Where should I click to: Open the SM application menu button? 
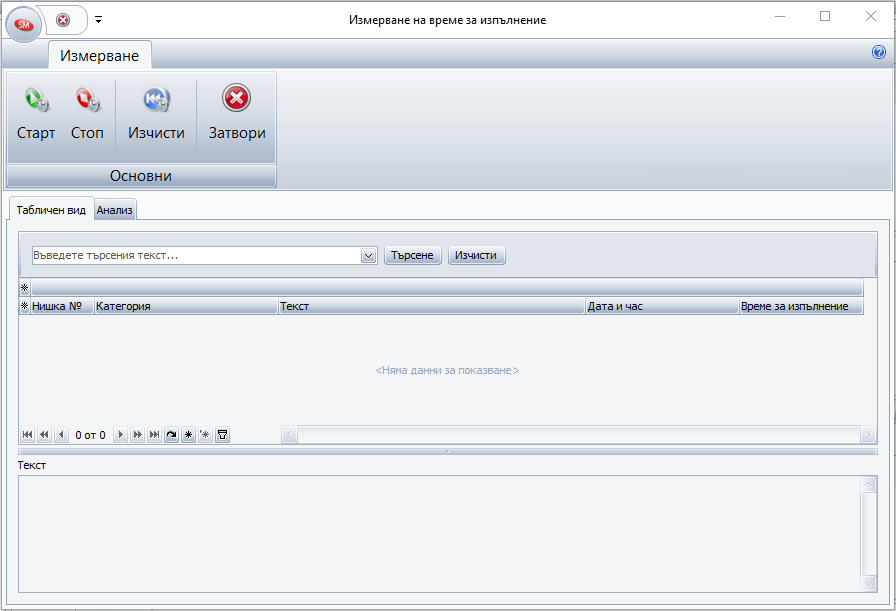23,25
